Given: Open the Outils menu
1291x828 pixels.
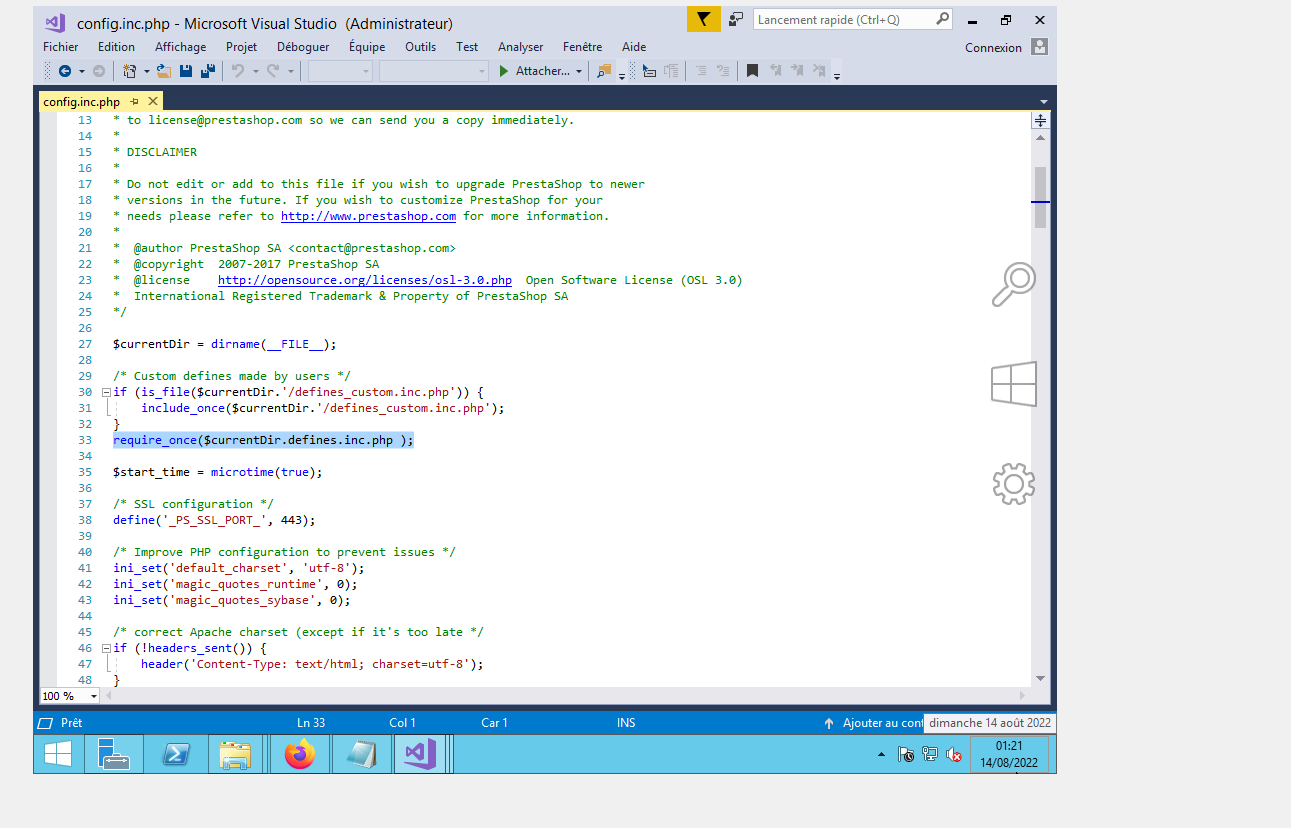Looking at the screenshot, I should 421,47.
